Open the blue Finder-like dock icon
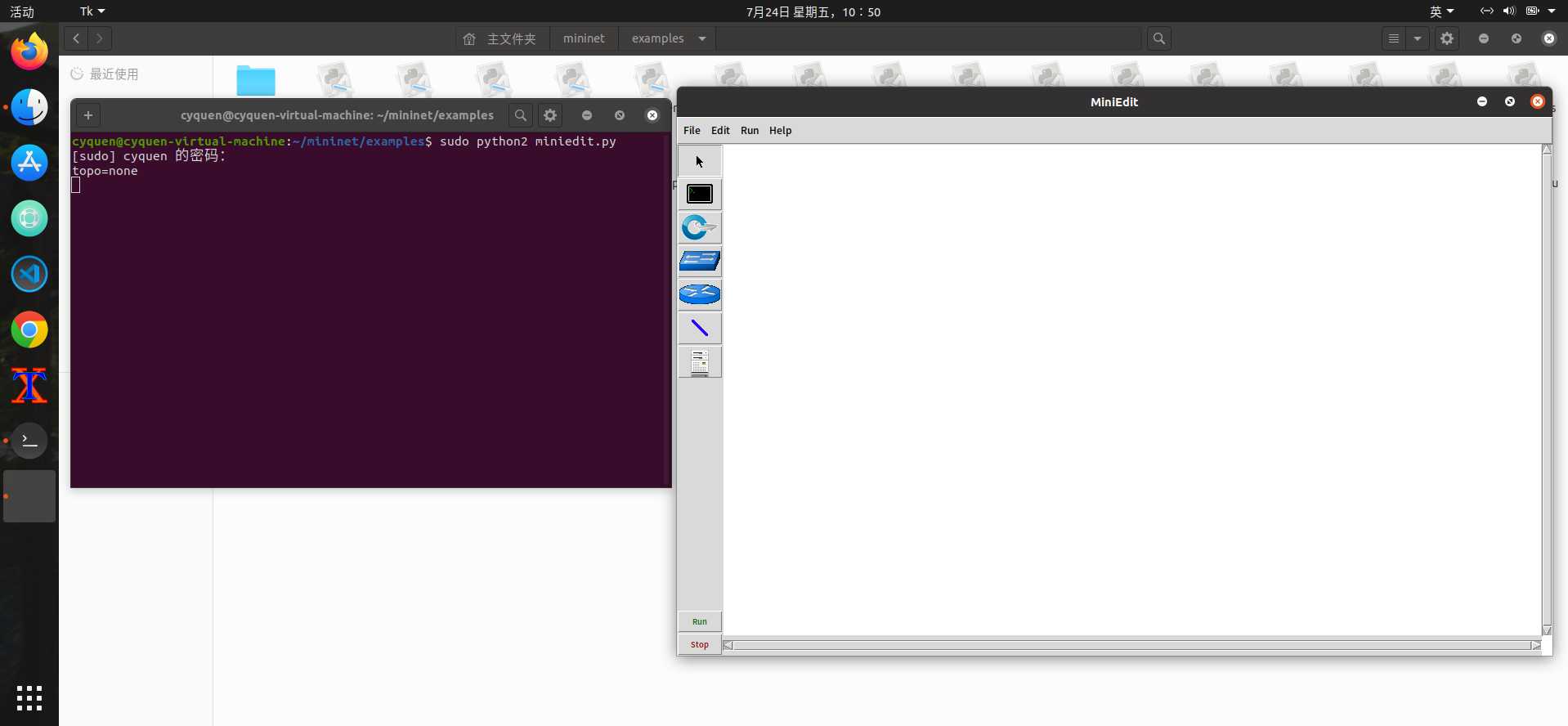 pyautogui.click(x=29, y=107)
